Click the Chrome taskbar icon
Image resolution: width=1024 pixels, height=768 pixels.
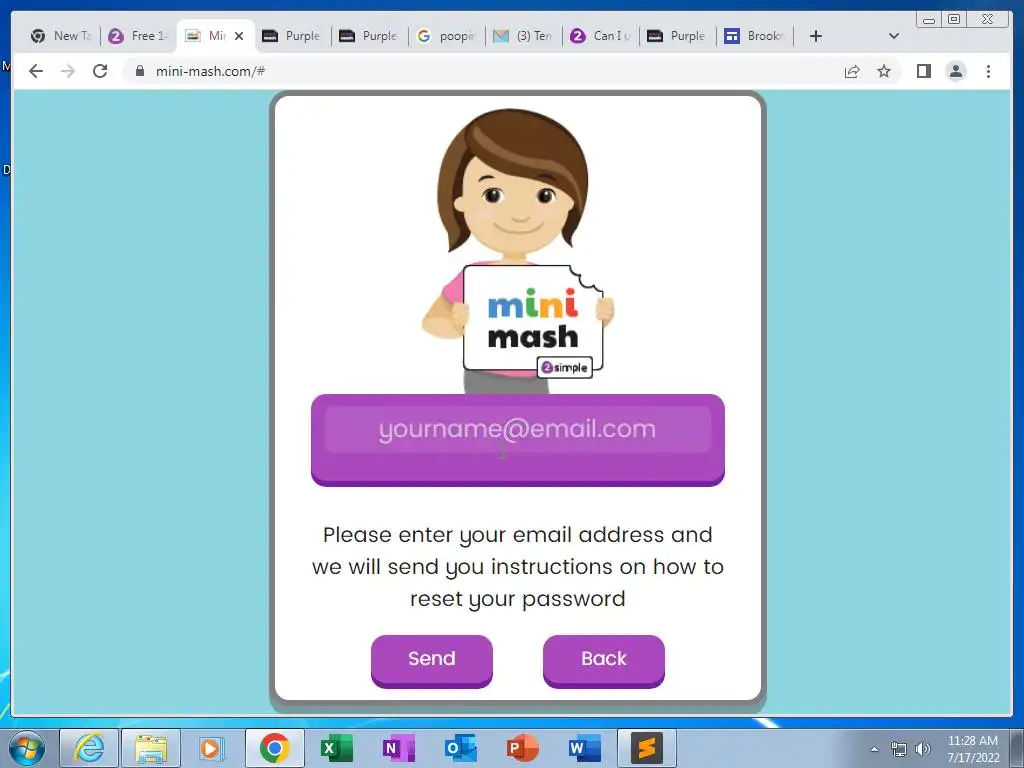click(x=275, y=748)
